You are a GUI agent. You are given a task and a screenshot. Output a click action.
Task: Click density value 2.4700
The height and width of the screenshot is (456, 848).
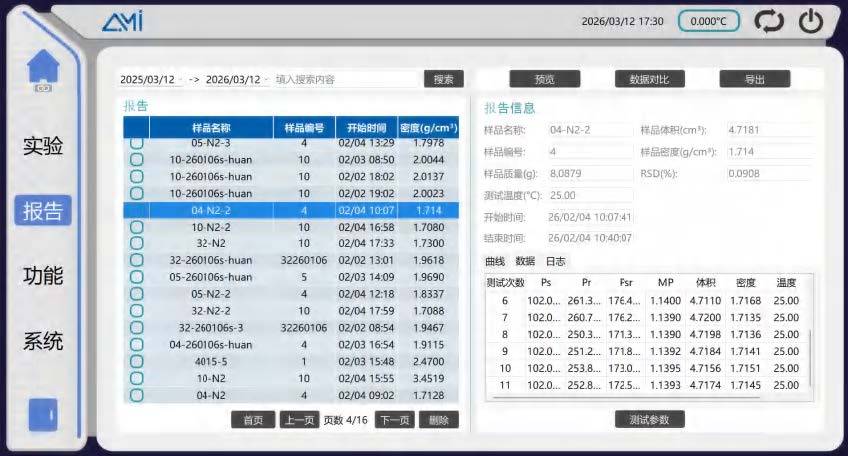(428, 361)
